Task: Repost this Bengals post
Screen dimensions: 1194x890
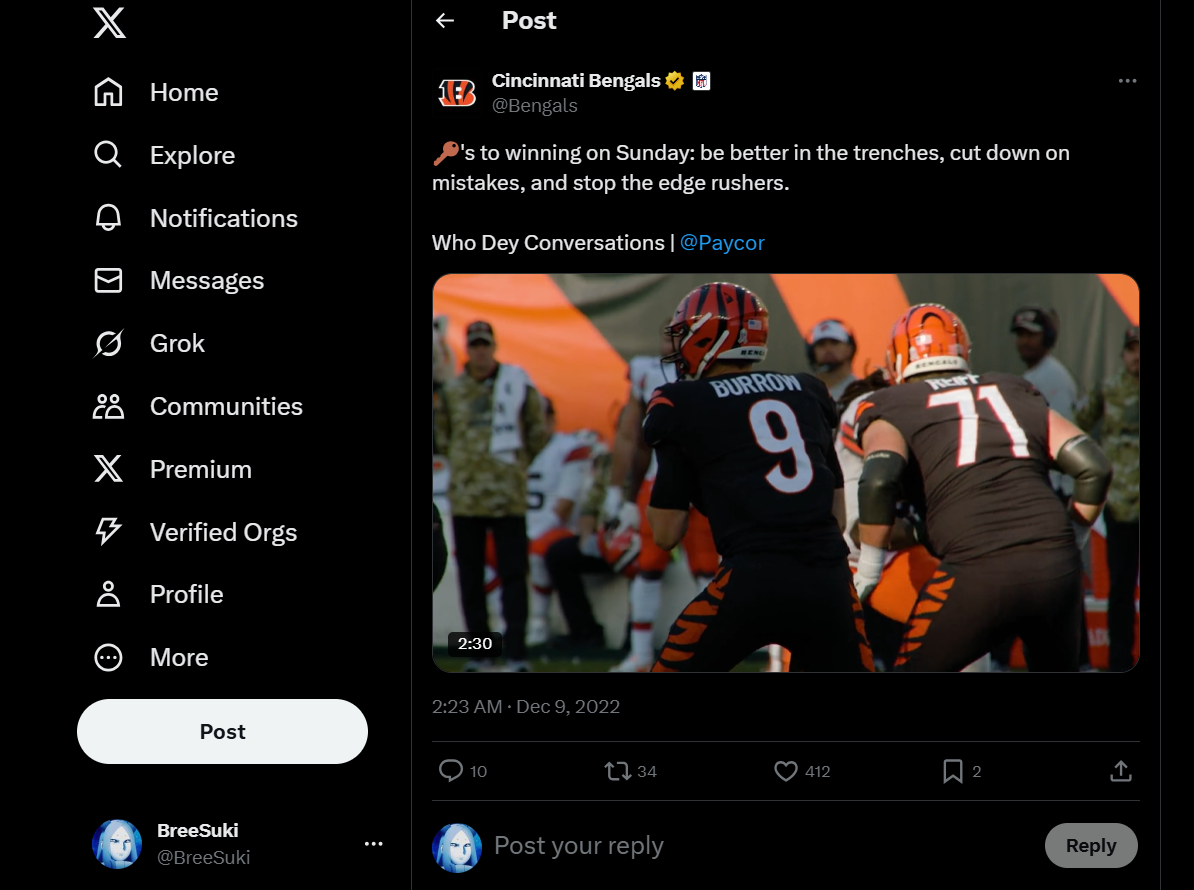Action: pyautogui.click(x=618, y=771)
